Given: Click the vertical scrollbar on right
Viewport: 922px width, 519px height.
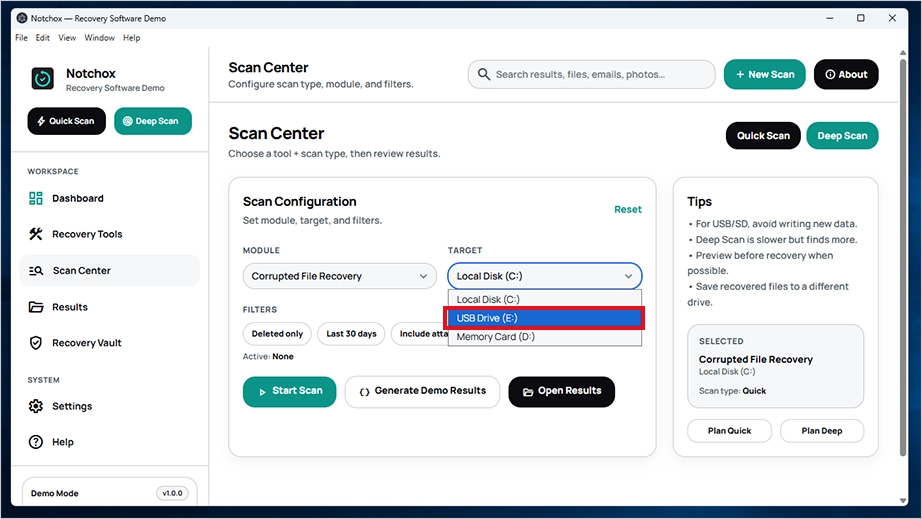Looking at the screenshot, I should pyautogui.click(x=903, y=257).
